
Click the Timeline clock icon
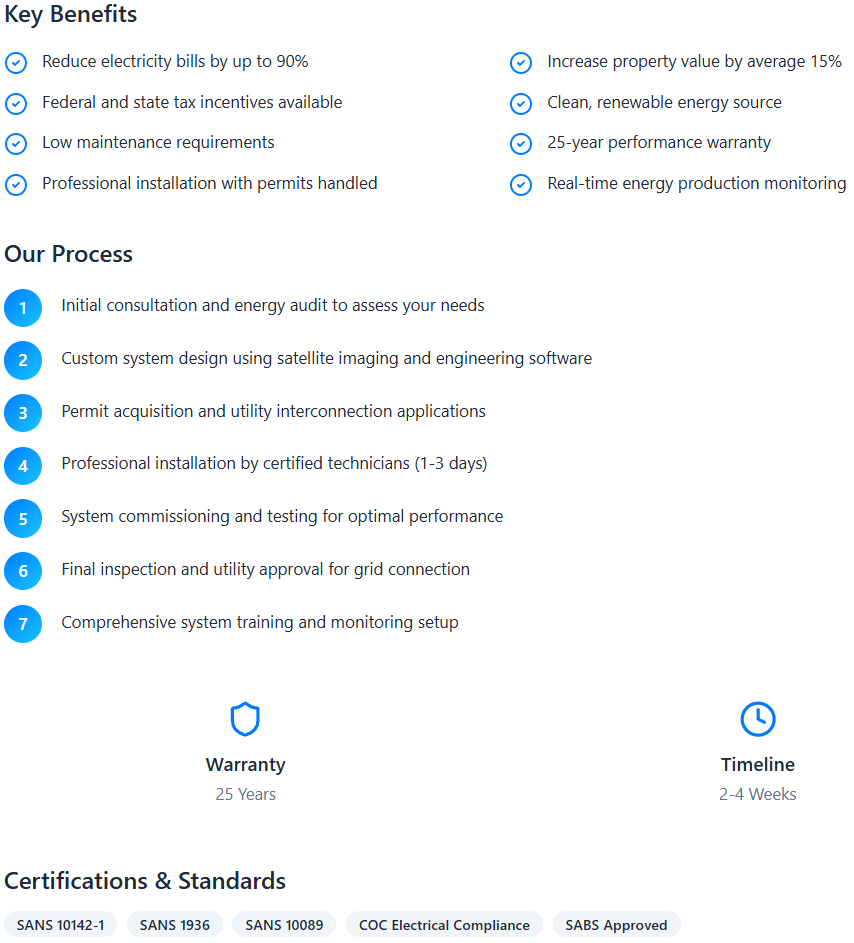pos(758,719)
